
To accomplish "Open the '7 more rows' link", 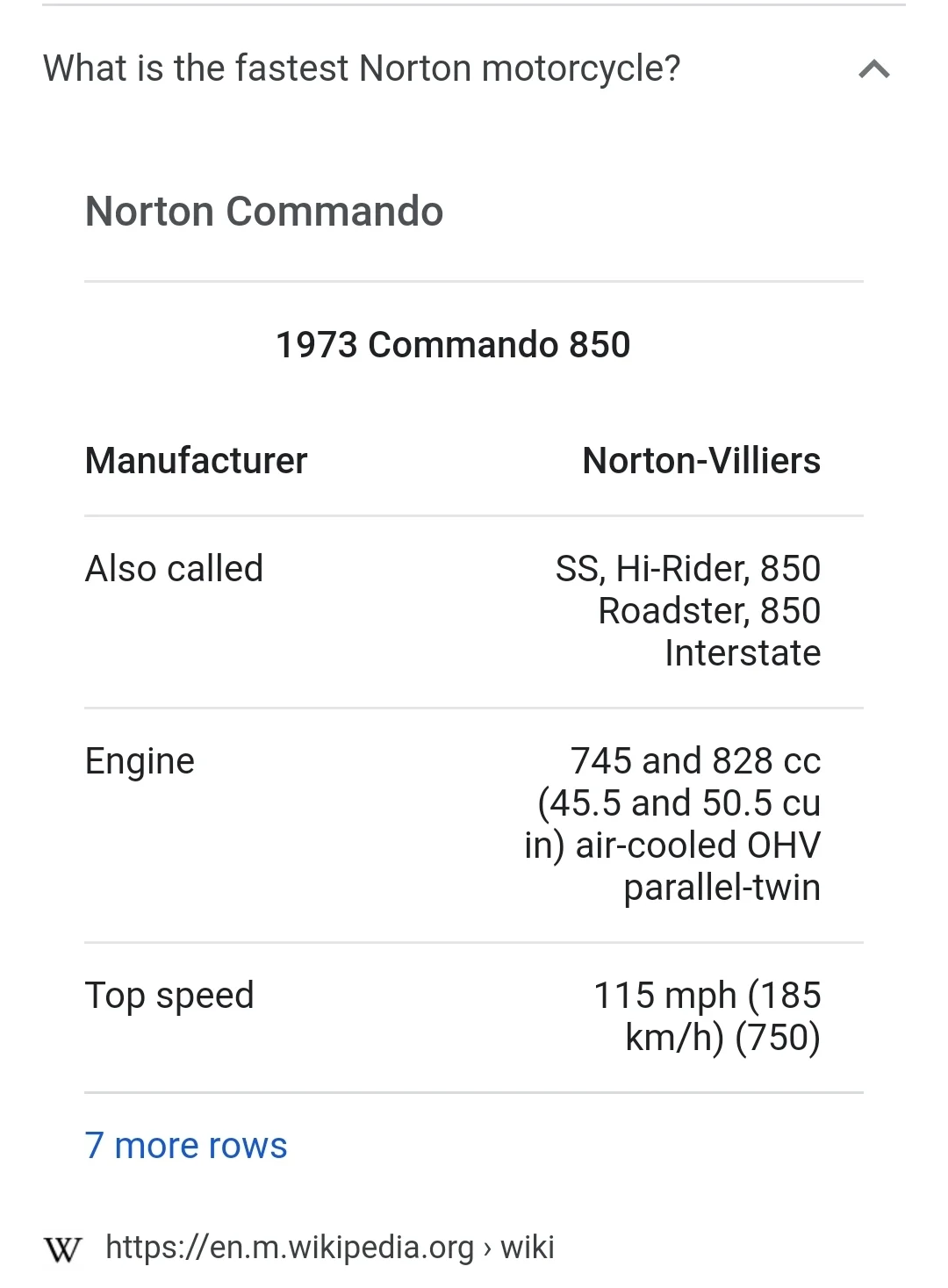I will (x=186, y=1146).
